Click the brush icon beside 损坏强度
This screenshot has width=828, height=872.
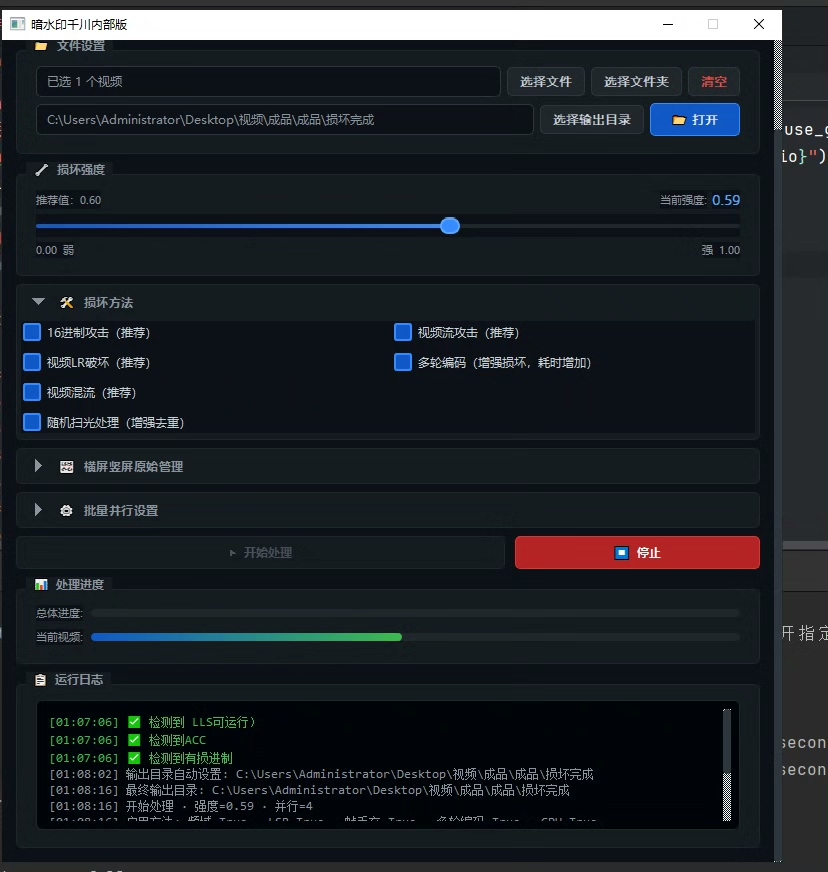tap(41, 170)
